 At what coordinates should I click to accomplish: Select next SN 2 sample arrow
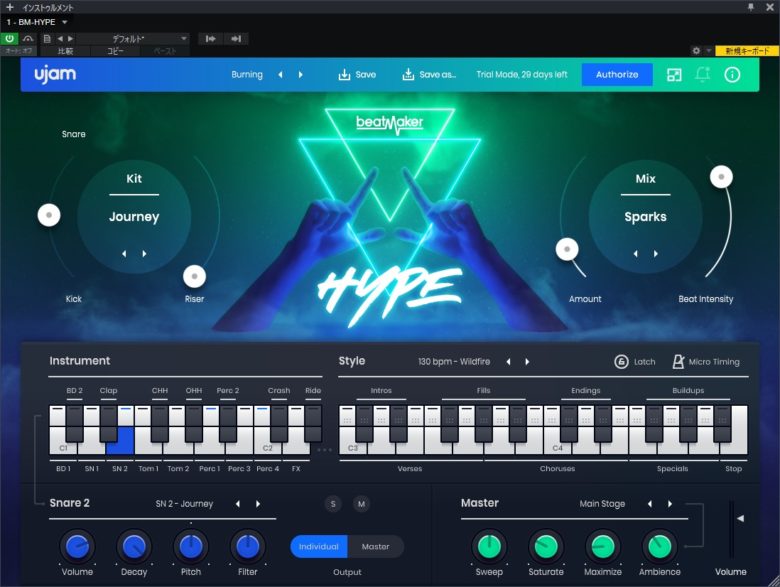click(x=258, y=504)
